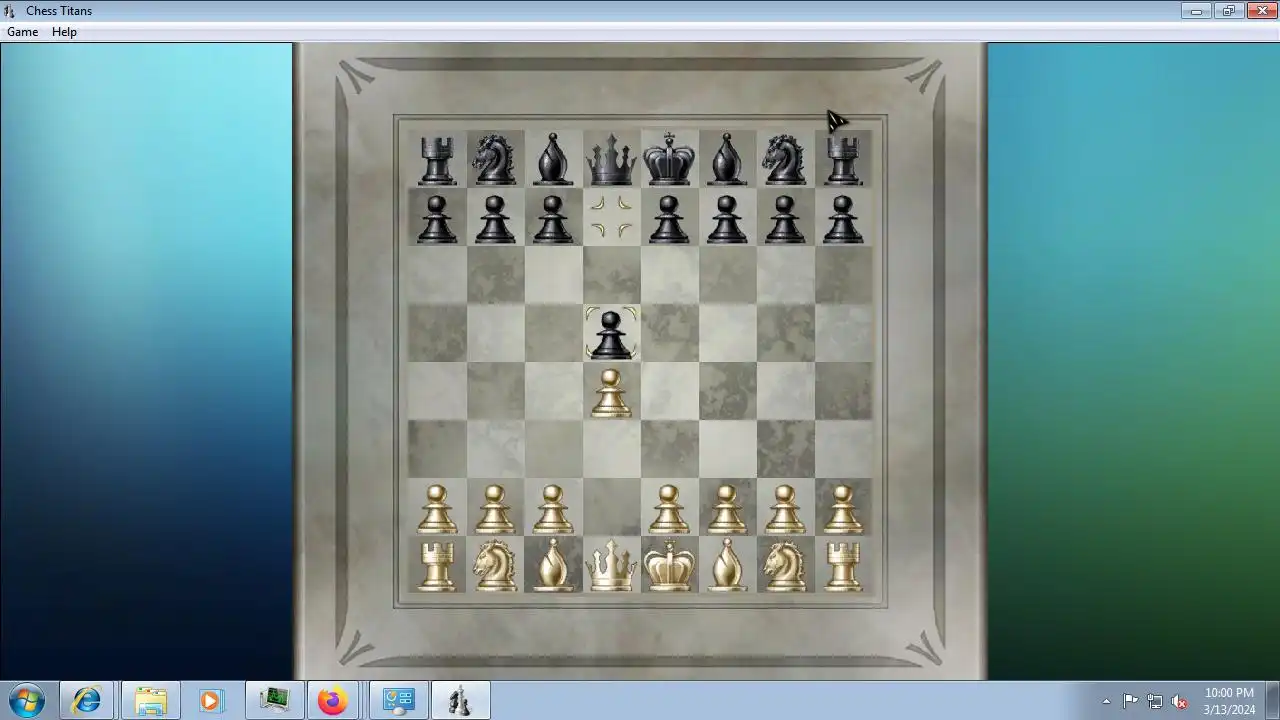The height and width of the screenshot is (720, 1280).
Task: Restore down the Chess Titans window
Action: [x=1229, y=10]
